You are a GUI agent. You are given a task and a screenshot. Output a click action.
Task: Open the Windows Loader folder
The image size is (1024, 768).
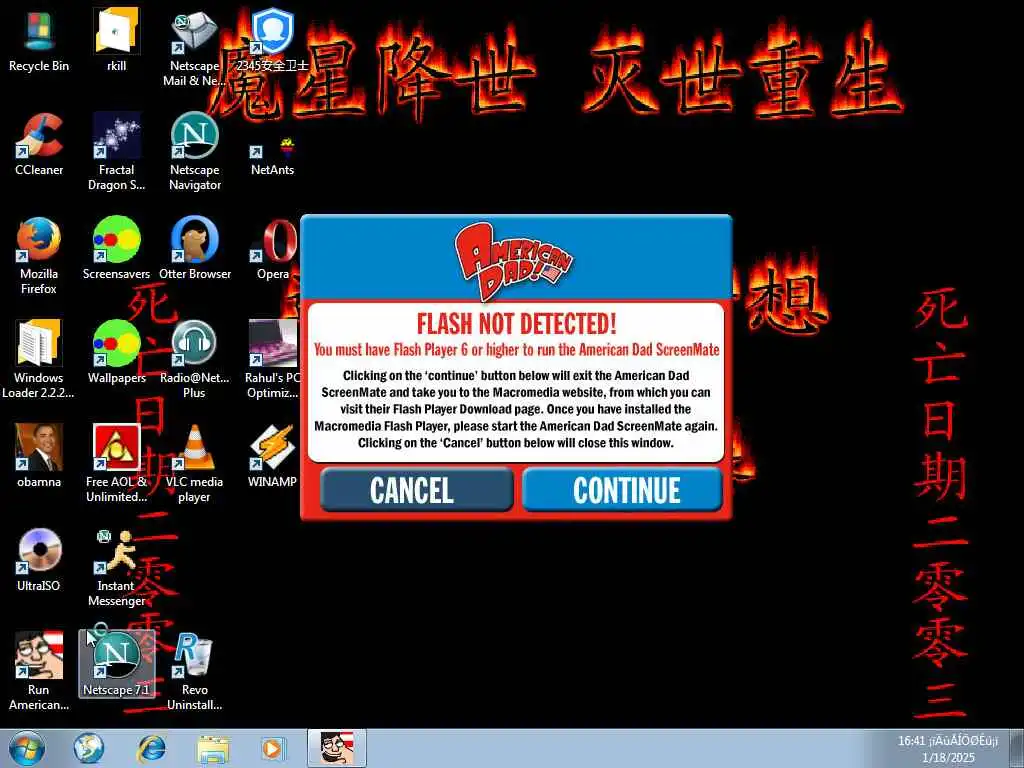click(39, 359)
